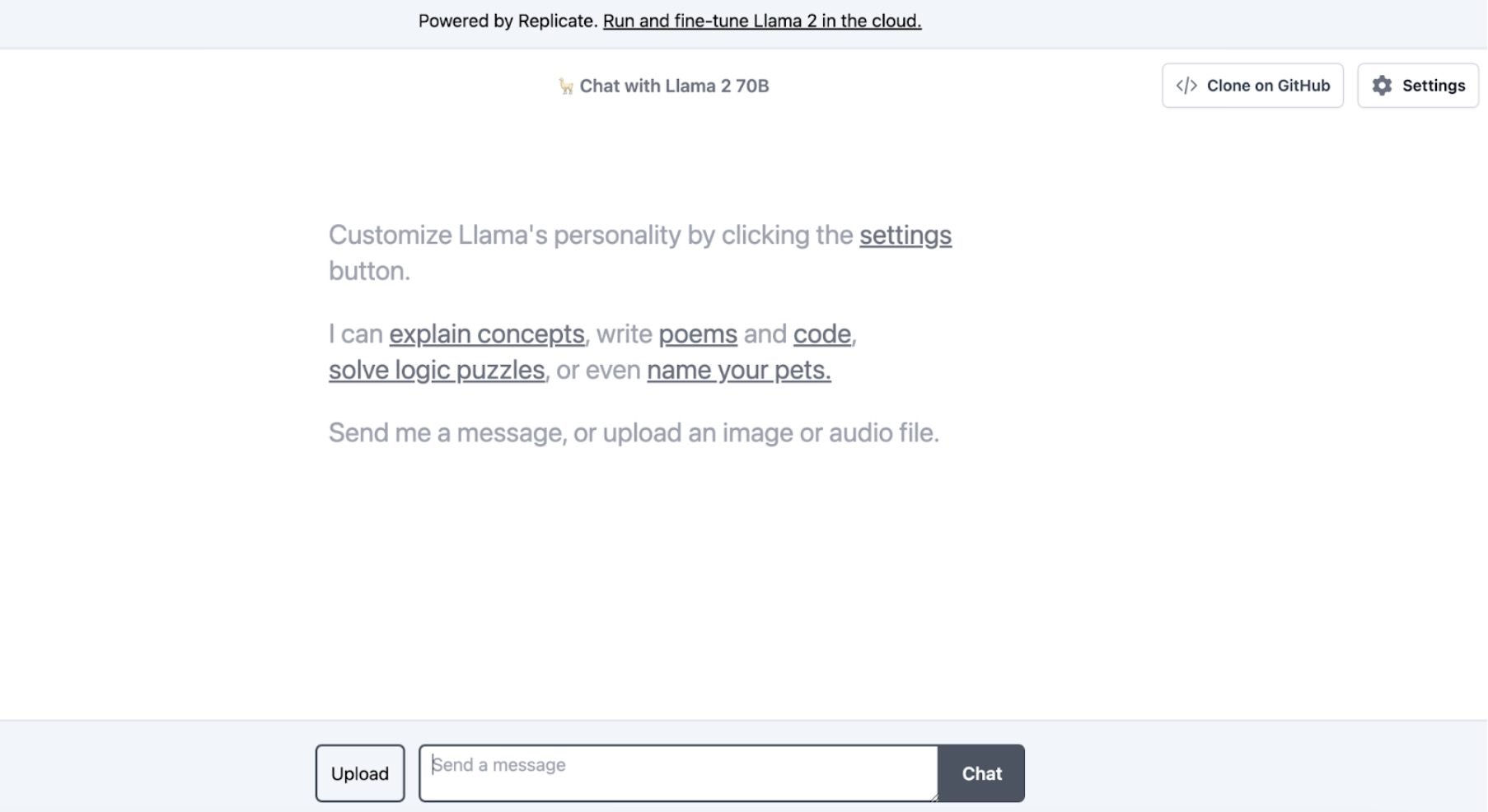Click the Clone on GitHub label
1488x812 pixels.
tap(1268, 86)
